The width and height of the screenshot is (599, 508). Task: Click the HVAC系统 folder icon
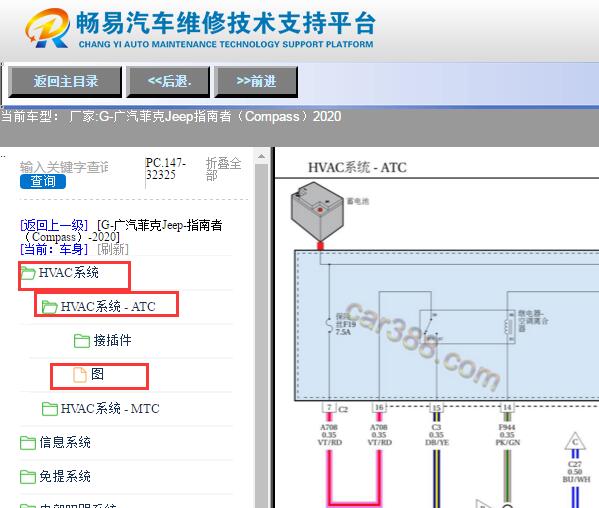pyautogui.click(x=28, y=273)
